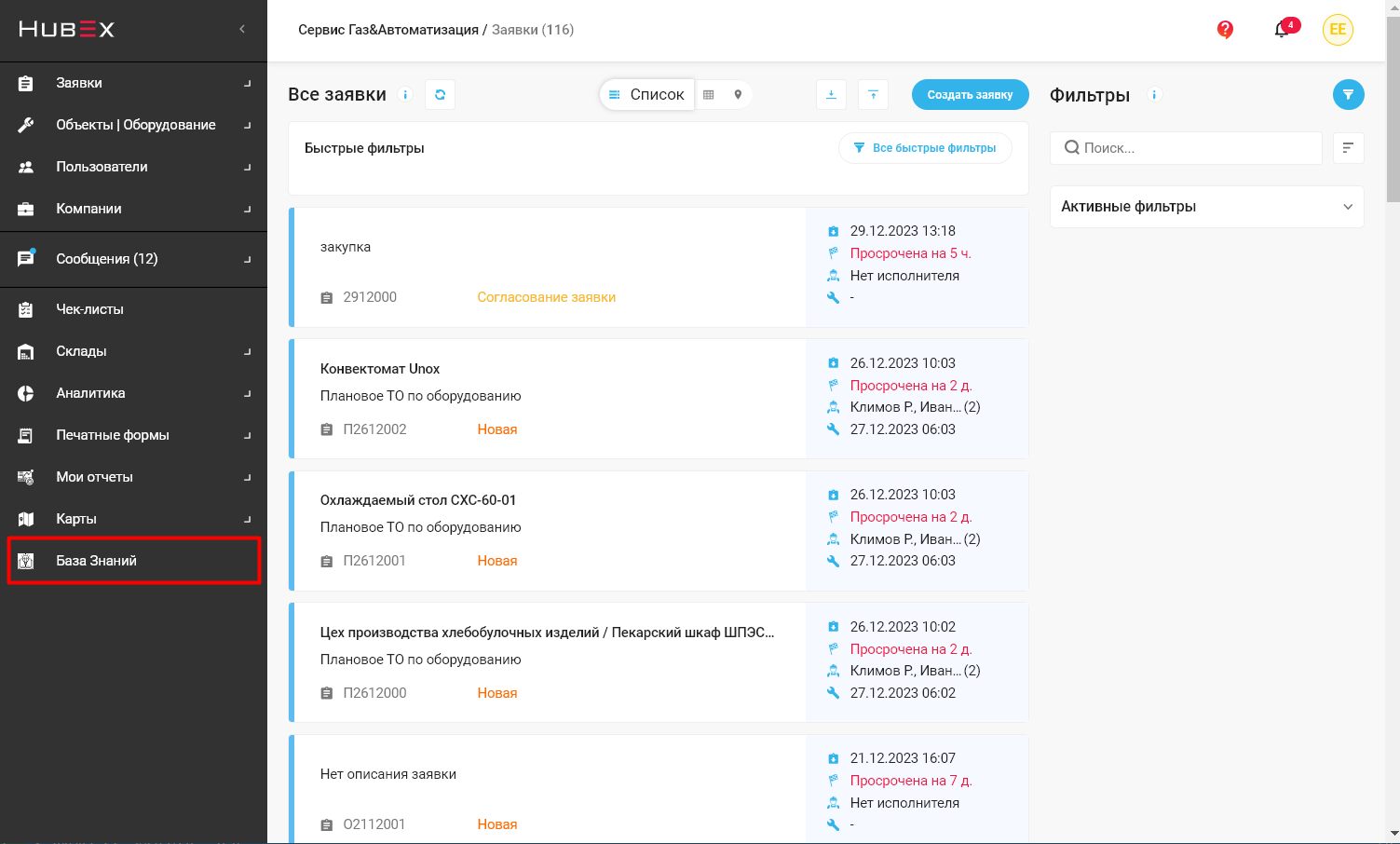Open the EE user profile avatar
Viewport: 1400px width, 844px height.
1338,30
